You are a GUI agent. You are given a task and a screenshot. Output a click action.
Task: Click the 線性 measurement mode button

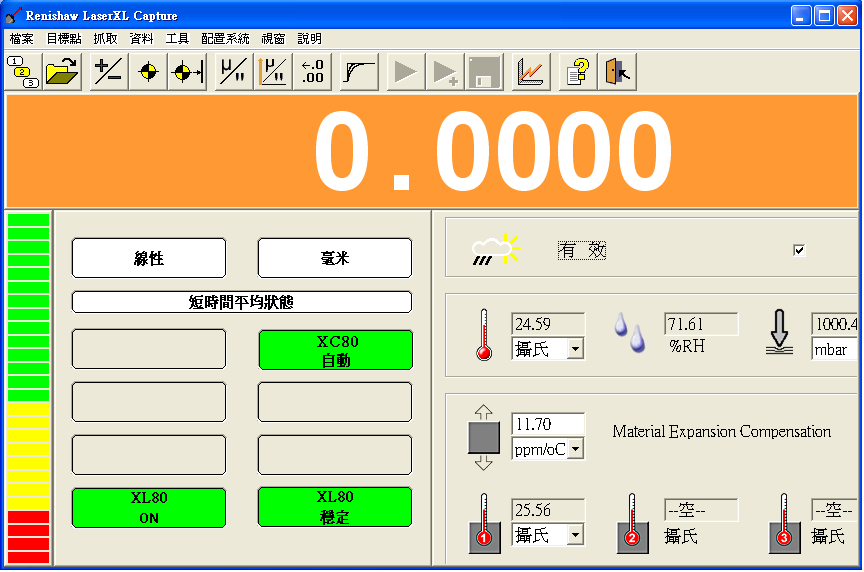(x=149, y=258)
